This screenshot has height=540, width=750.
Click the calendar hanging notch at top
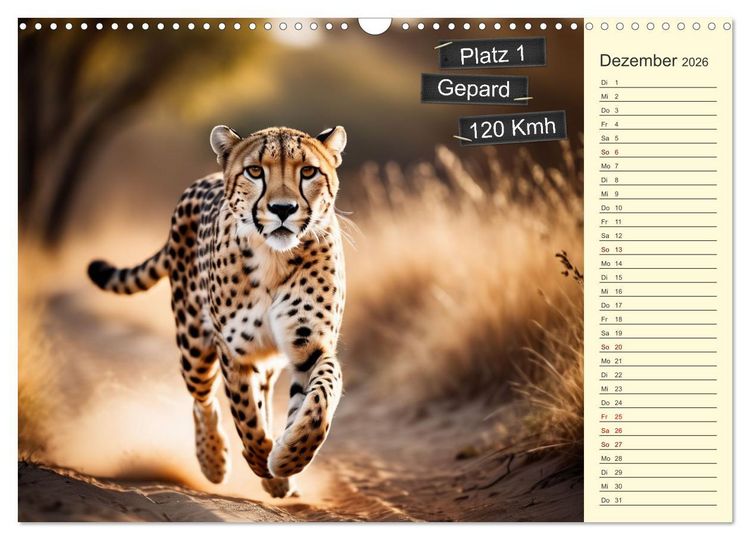coord(375,25)
